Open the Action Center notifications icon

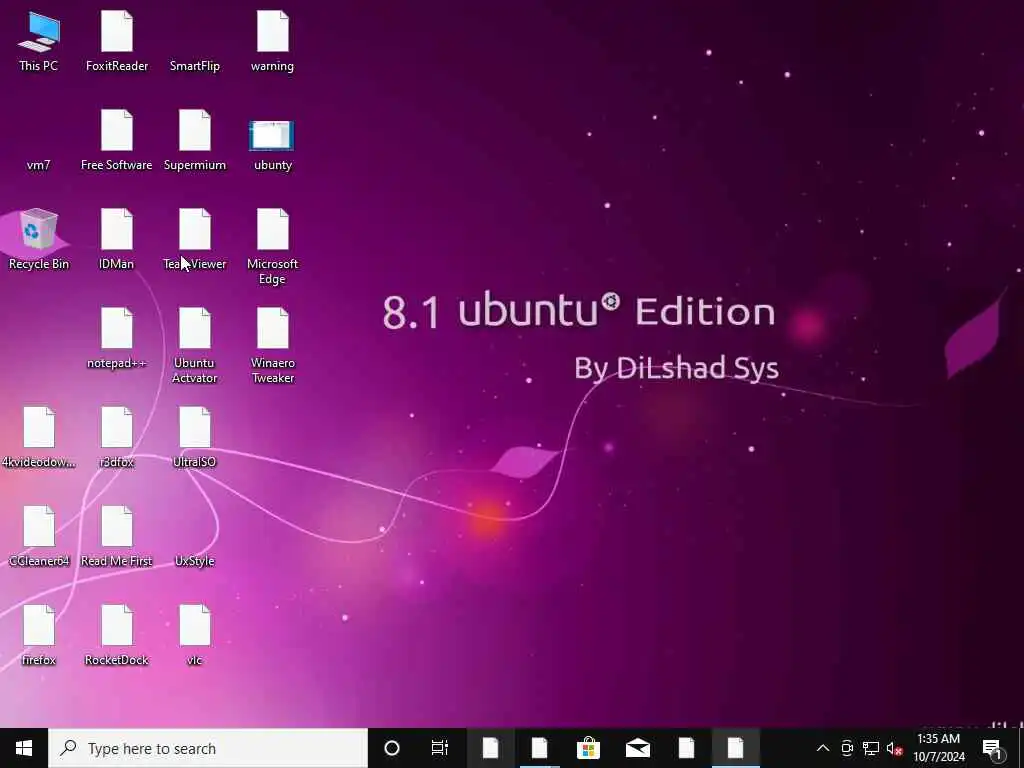click(993, 749)
